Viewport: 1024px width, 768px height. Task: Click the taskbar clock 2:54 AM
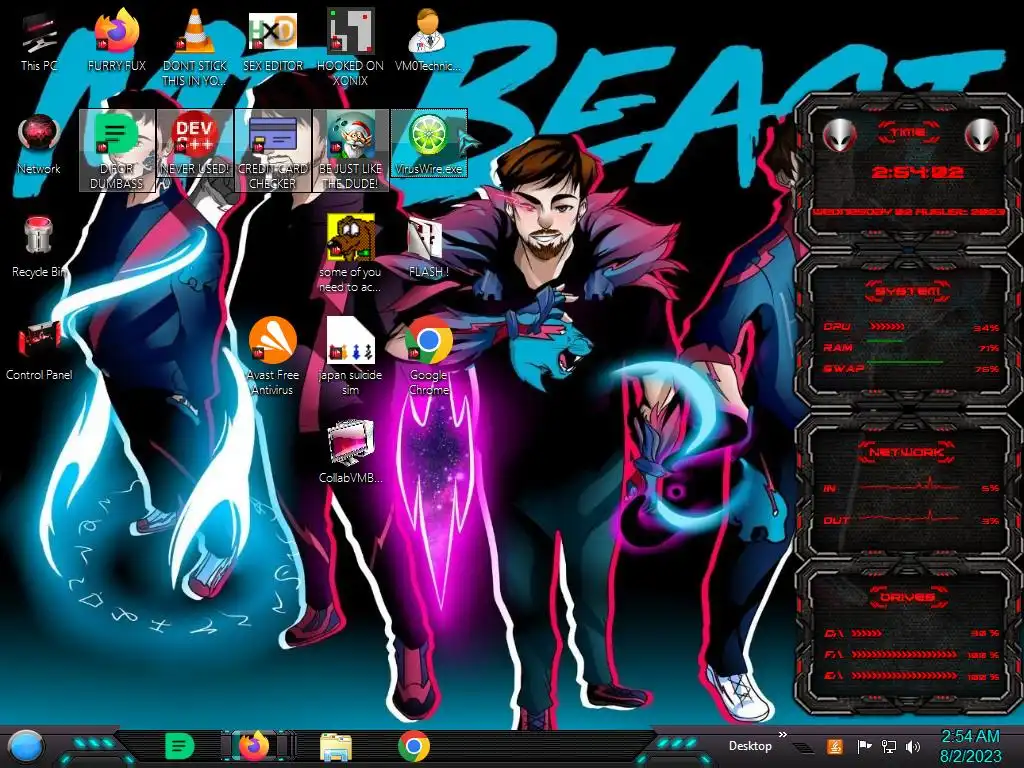[x=970, y=746]
